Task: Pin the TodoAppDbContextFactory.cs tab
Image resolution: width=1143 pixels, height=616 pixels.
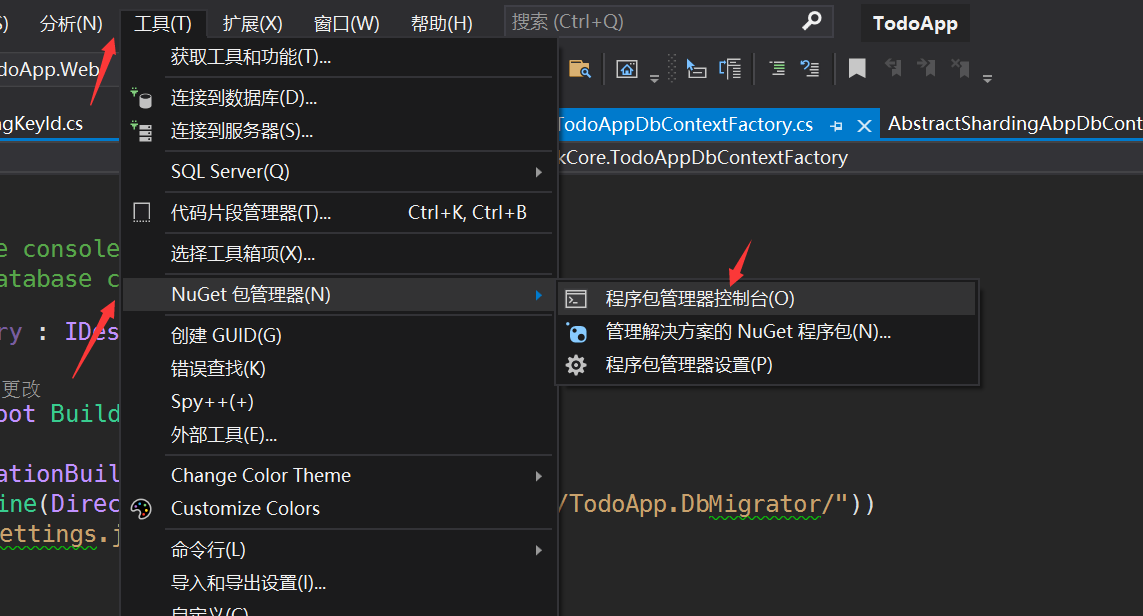Action: point(836,126)
